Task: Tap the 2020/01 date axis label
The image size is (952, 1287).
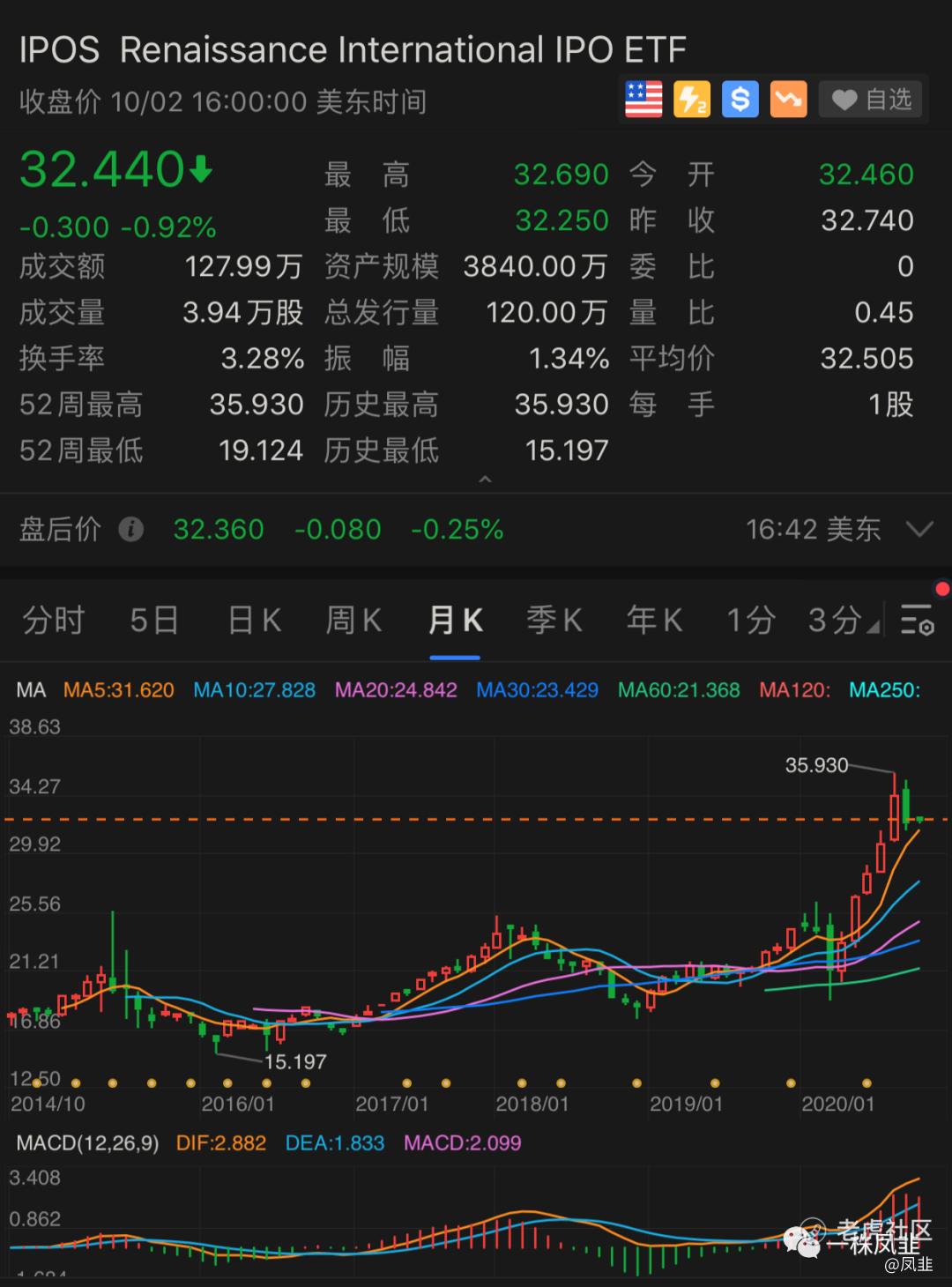Action: tap(837, 1104)
